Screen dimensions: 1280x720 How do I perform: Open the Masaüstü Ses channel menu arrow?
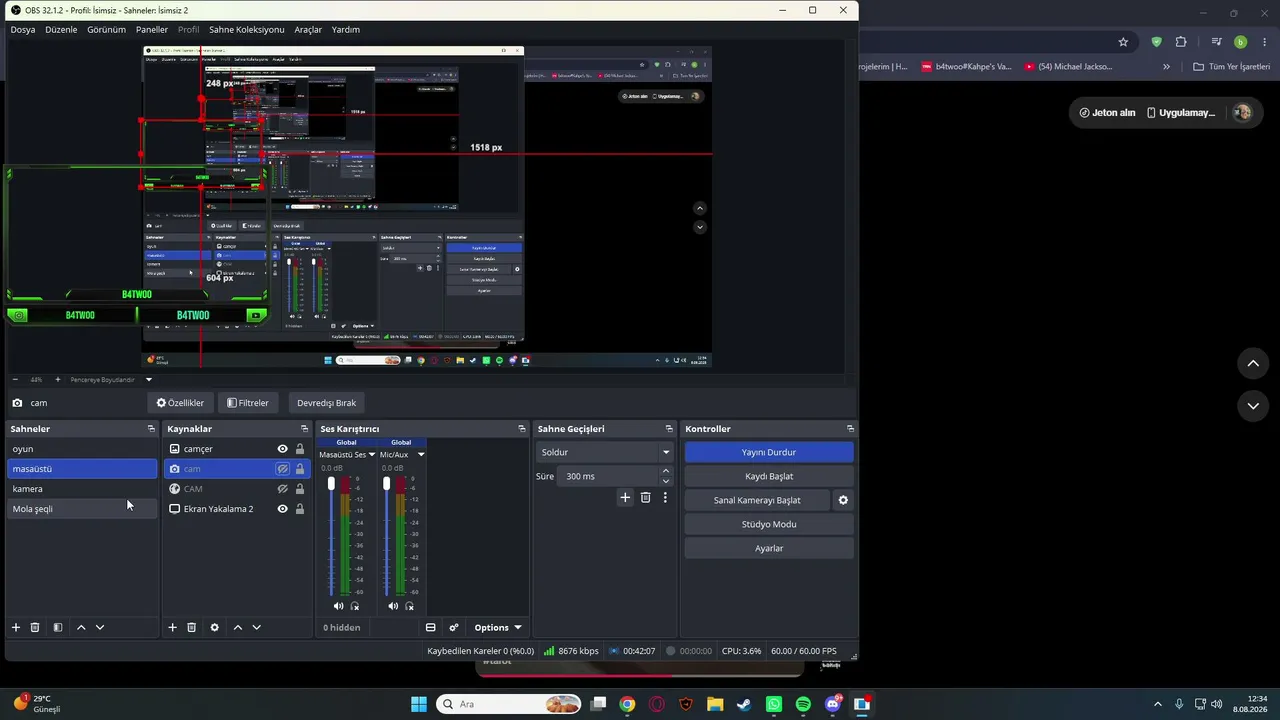(x=372, y=455)
